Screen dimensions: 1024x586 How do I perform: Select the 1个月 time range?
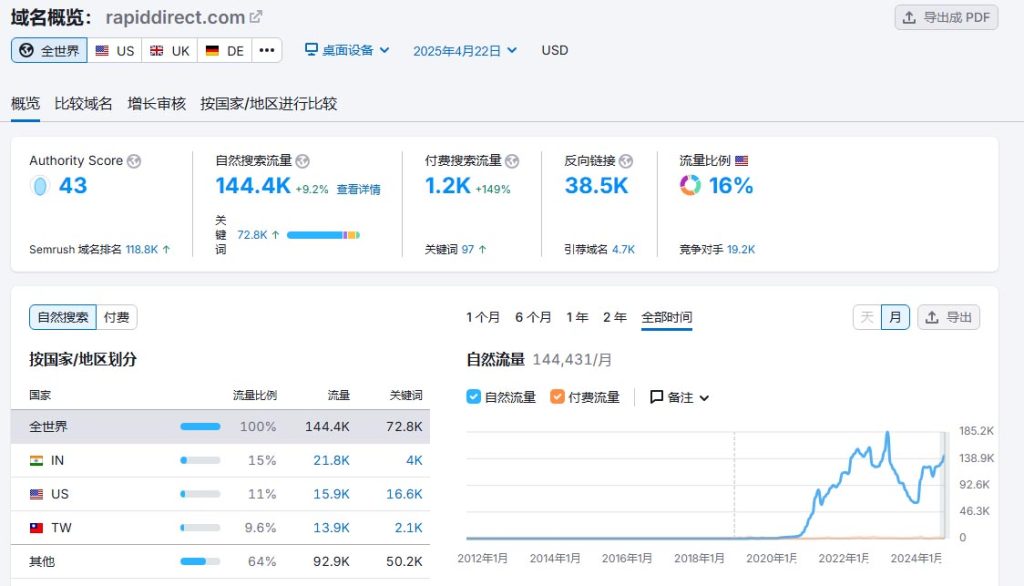click(483, 317)
